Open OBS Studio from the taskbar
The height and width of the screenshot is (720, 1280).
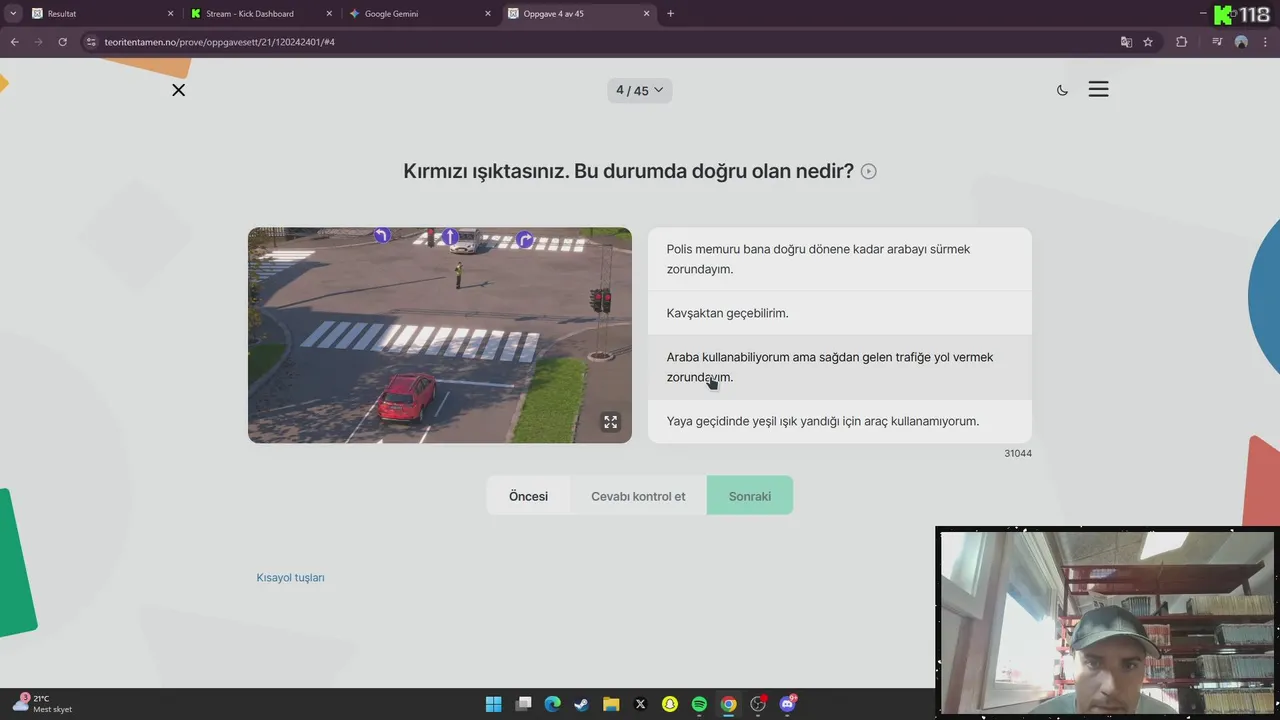[x=758, y=704]
